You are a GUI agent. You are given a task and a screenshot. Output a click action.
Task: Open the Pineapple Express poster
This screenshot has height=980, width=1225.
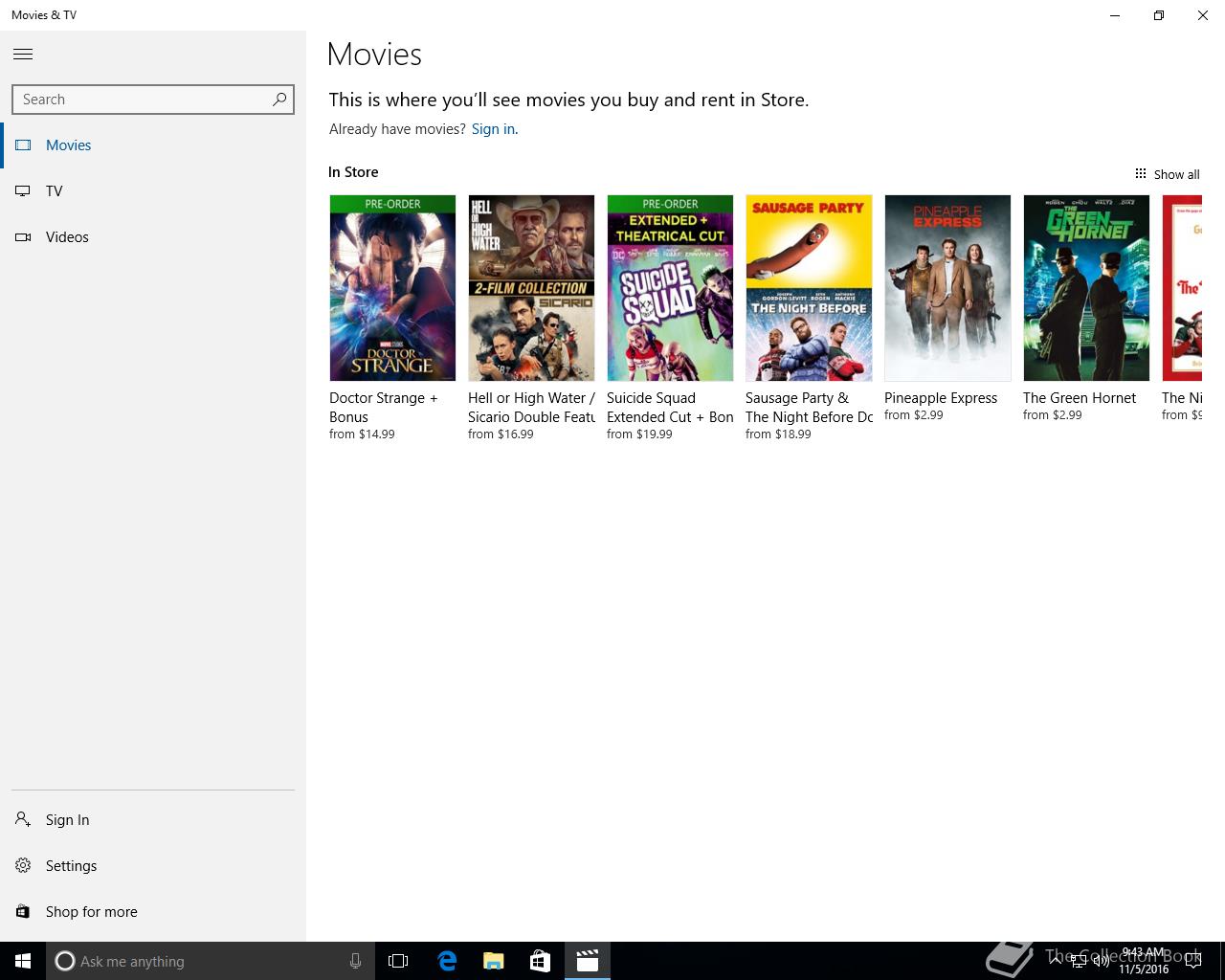947,288
